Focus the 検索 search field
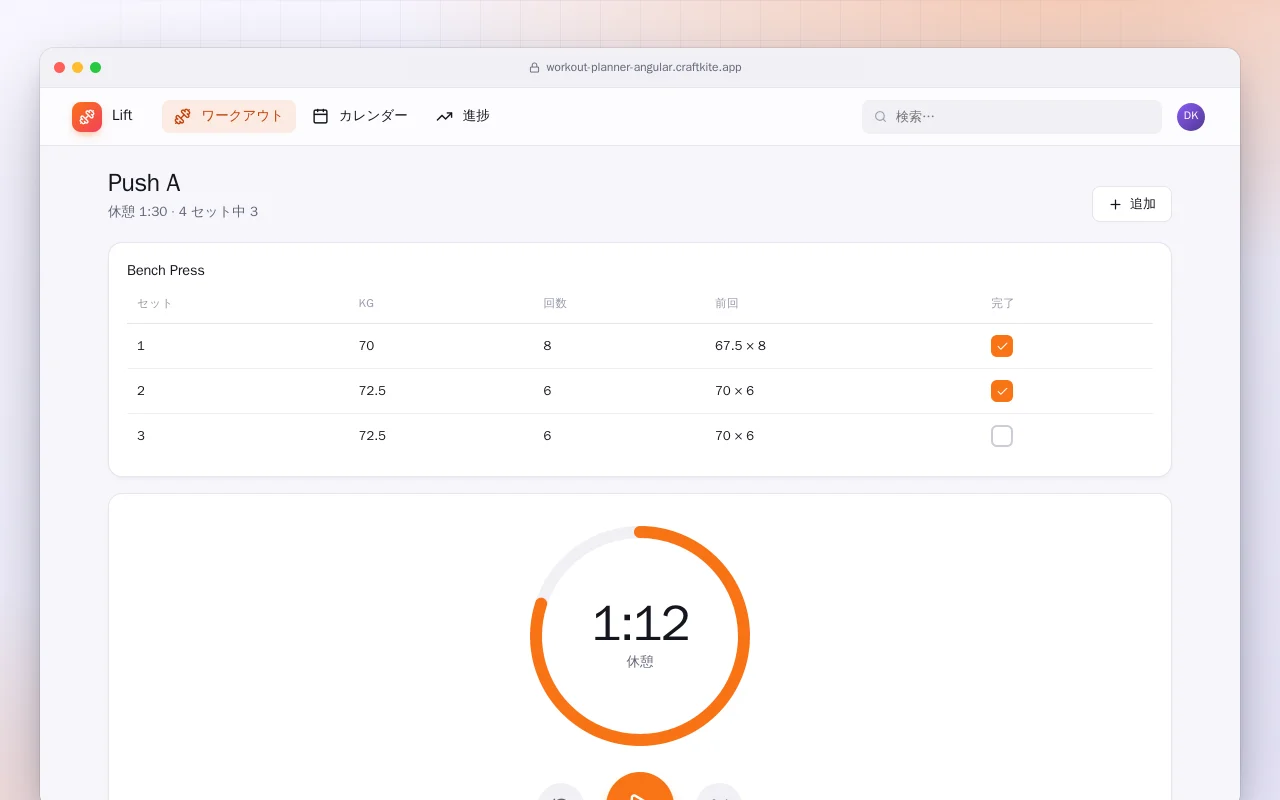This screenshot has height=800, width=1280. [x=1012, y=117]
